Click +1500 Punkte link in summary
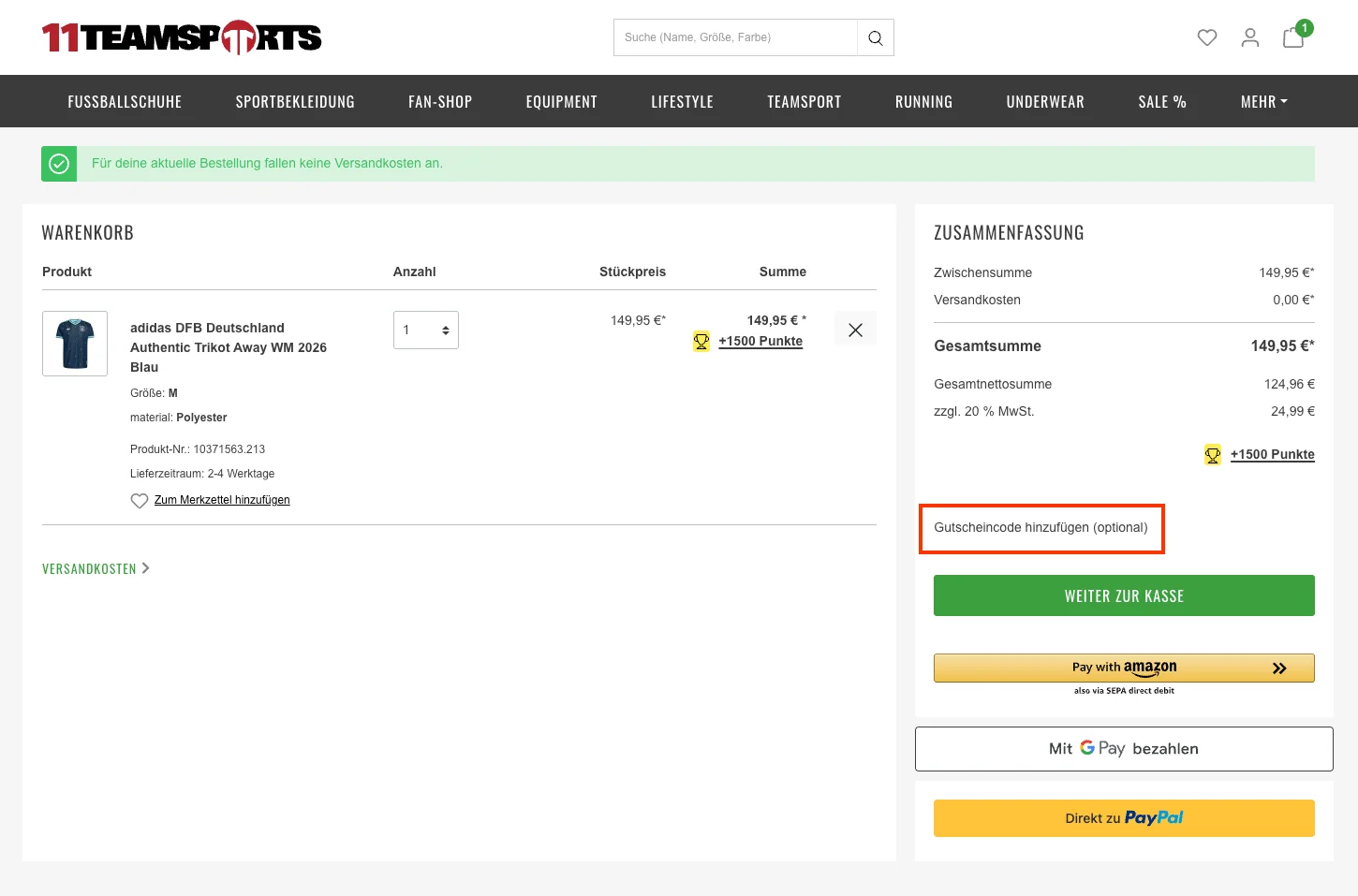Screen dimensions: 1358x896 click(1273, 454)
